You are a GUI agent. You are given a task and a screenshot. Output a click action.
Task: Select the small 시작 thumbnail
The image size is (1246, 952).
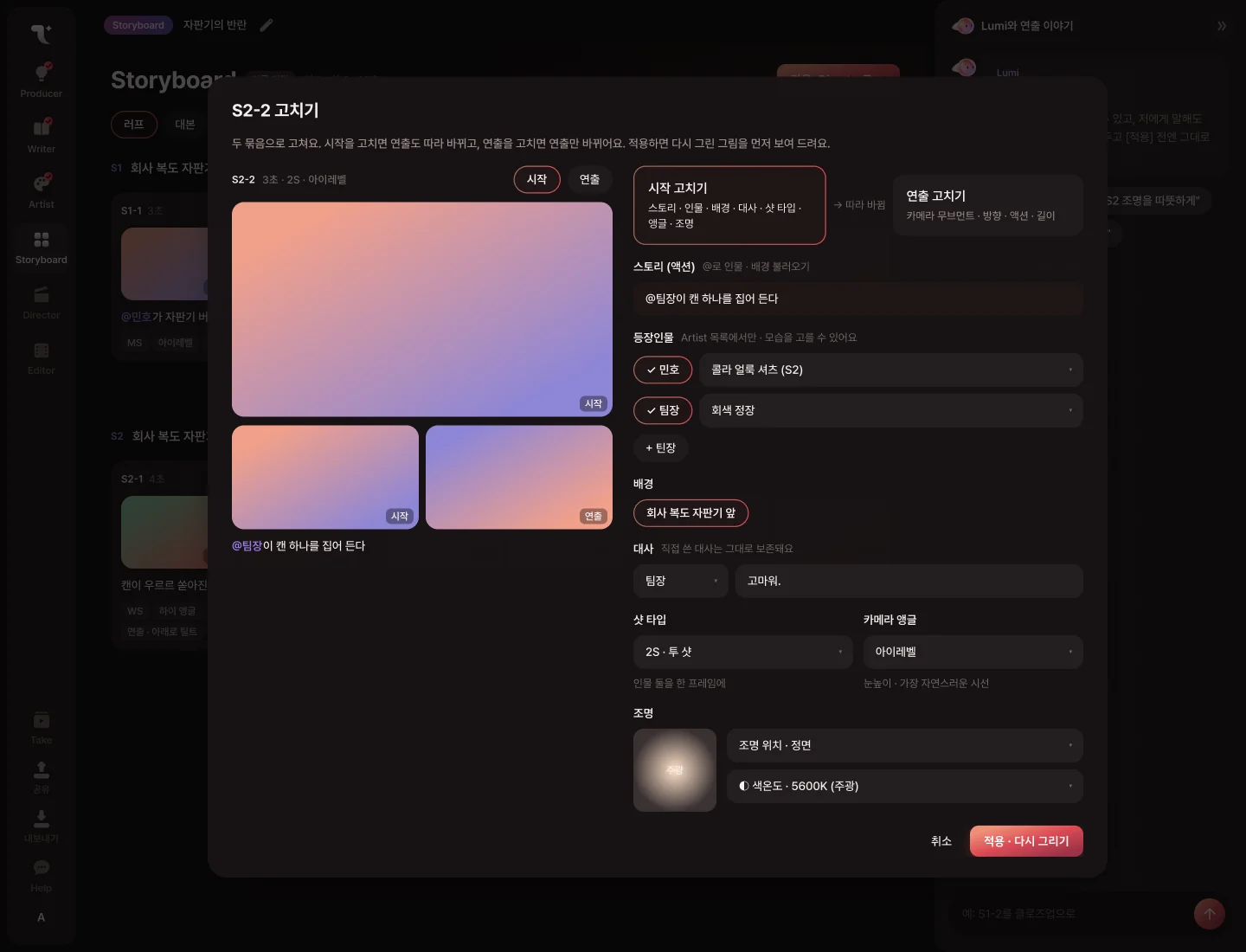pyautogui.click(x=325, y=477)
